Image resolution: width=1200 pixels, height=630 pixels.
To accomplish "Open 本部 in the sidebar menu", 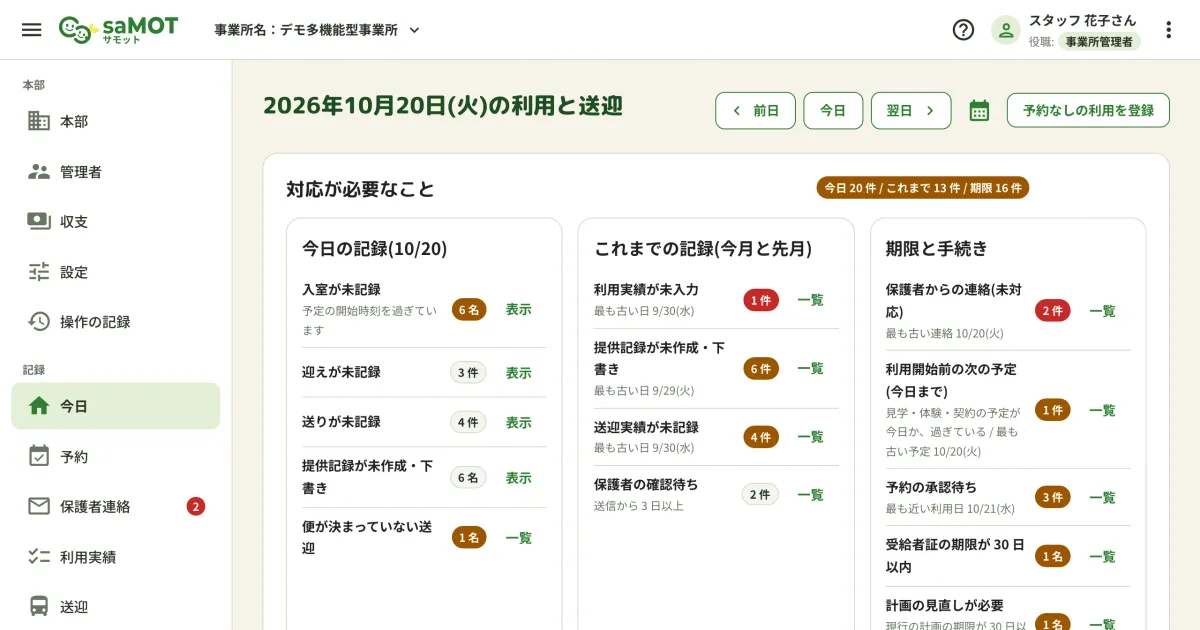I will tap(116, 121).
